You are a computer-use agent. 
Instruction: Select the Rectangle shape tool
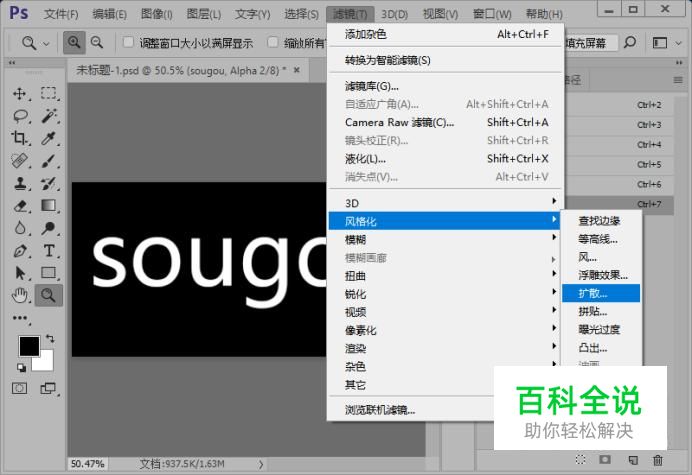(x=49, y=273)
